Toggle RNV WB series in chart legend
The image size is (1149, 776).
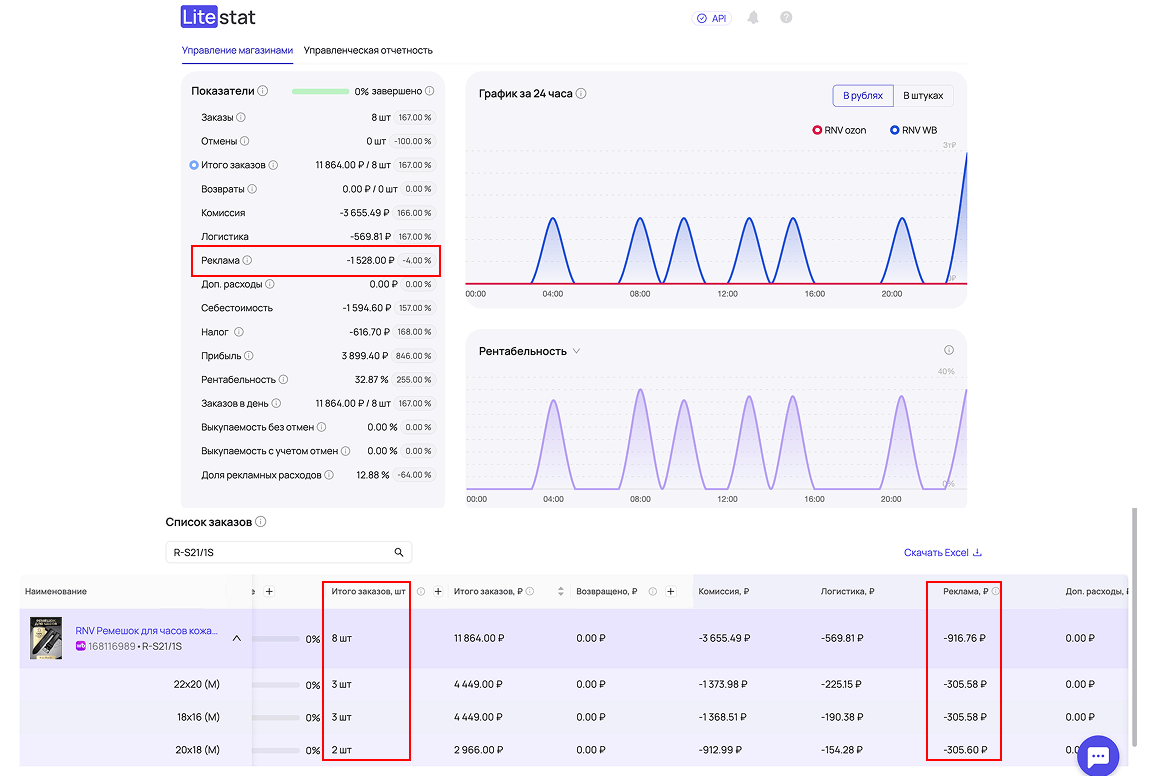click(913, 130)
